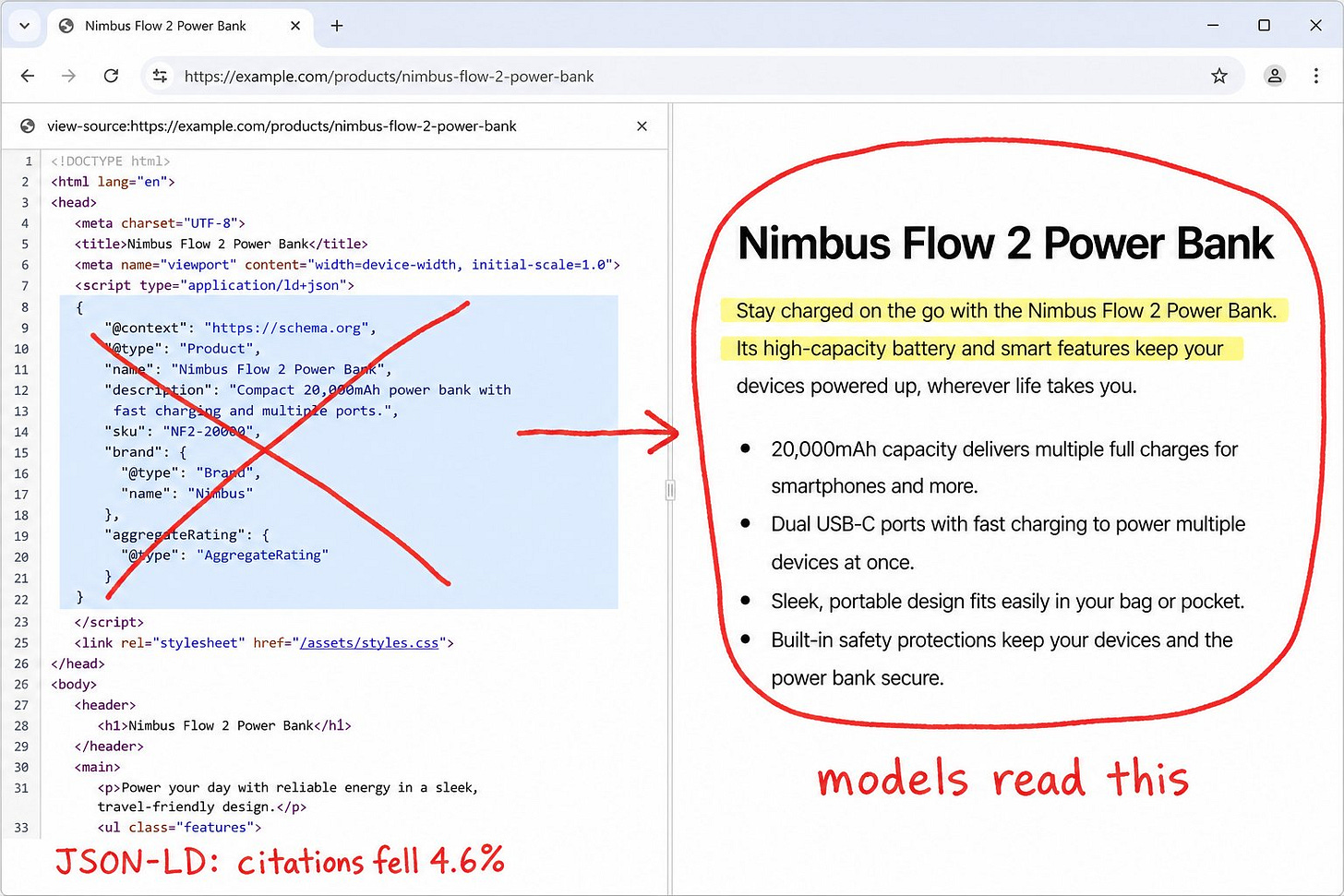Click the h1 Nimbus Flow source line

(224, 725)
